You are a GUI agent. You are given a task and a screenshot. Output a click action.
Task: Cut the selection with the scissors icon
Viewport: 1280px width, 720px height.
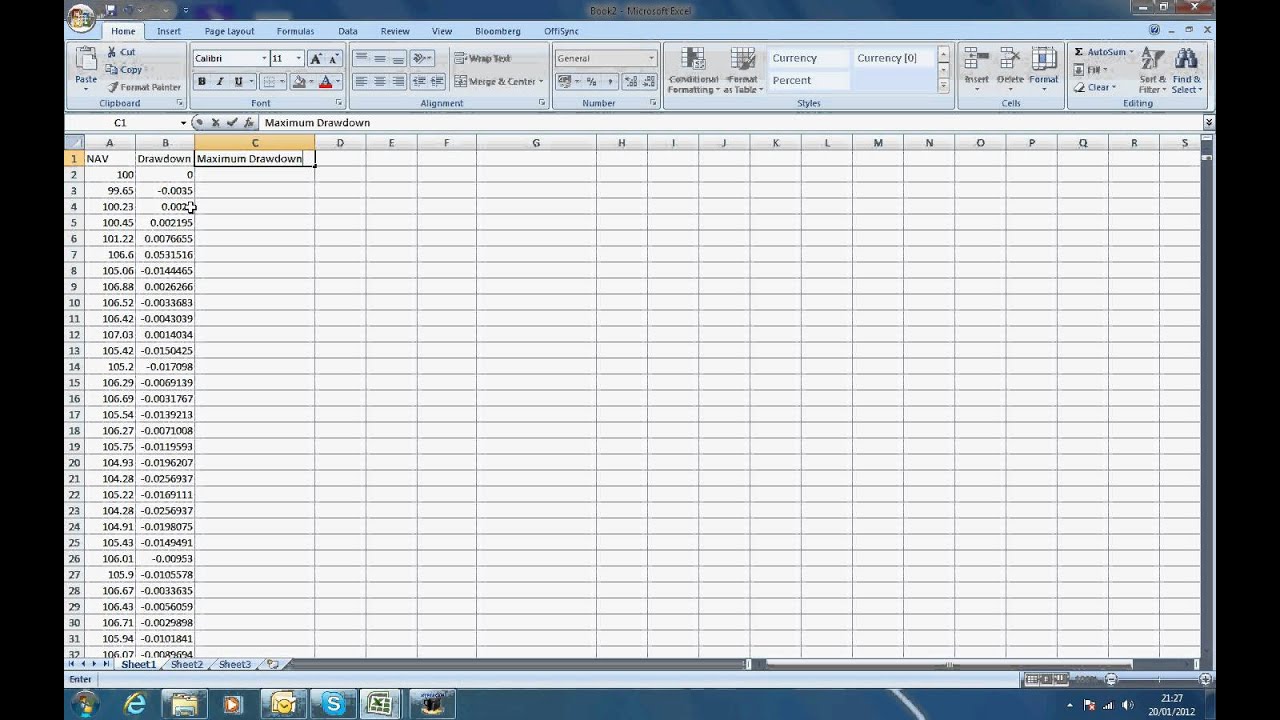(x=113, y=52)
